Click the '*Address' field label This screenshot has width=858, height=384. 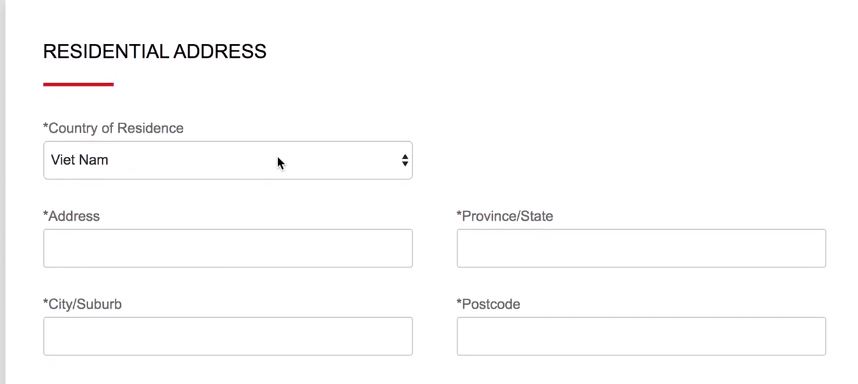click(72, 216)
